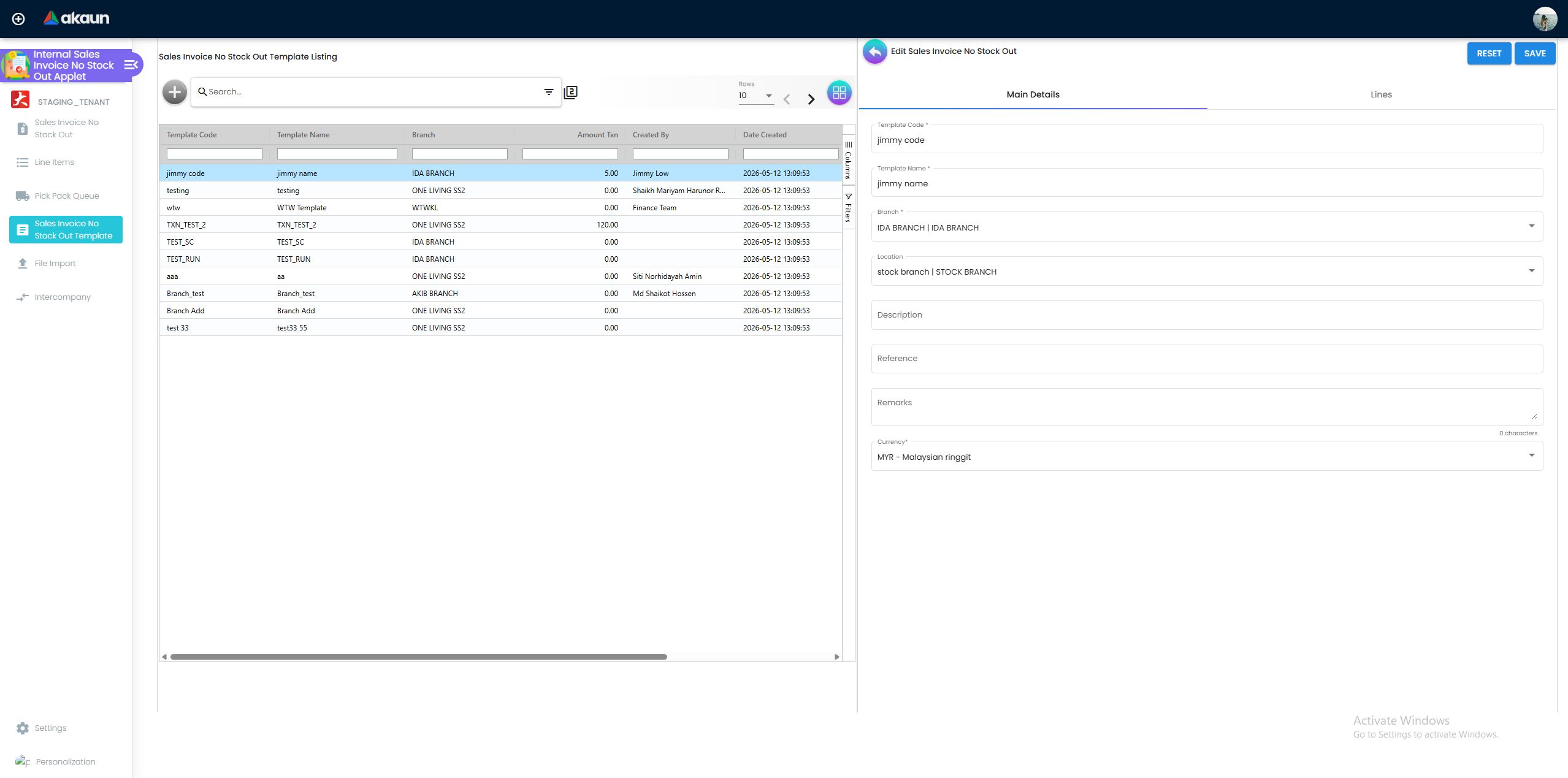Sort by Date Created column header
This screenshot has width=1568, height=778.
(765, 135)
